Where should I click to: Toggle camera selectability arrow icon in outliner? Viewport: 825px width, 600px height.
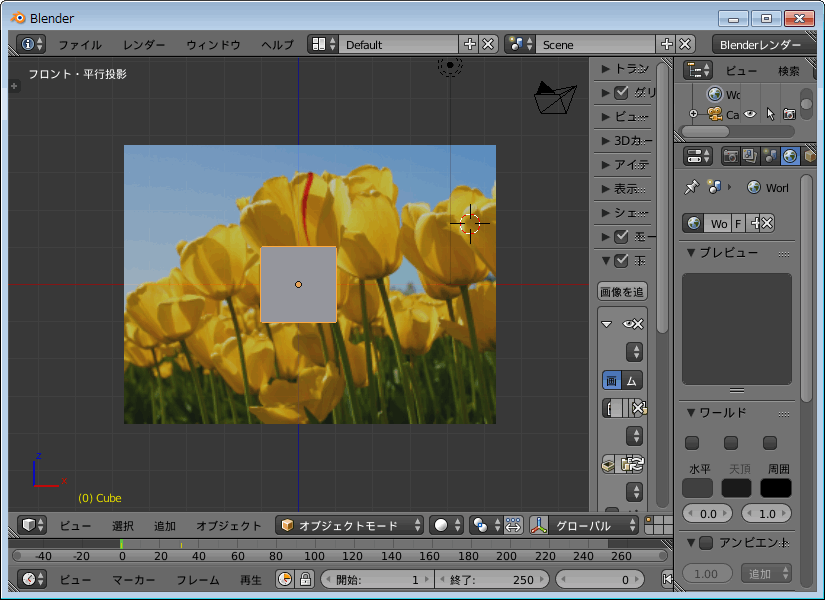(x=770, y=114)
